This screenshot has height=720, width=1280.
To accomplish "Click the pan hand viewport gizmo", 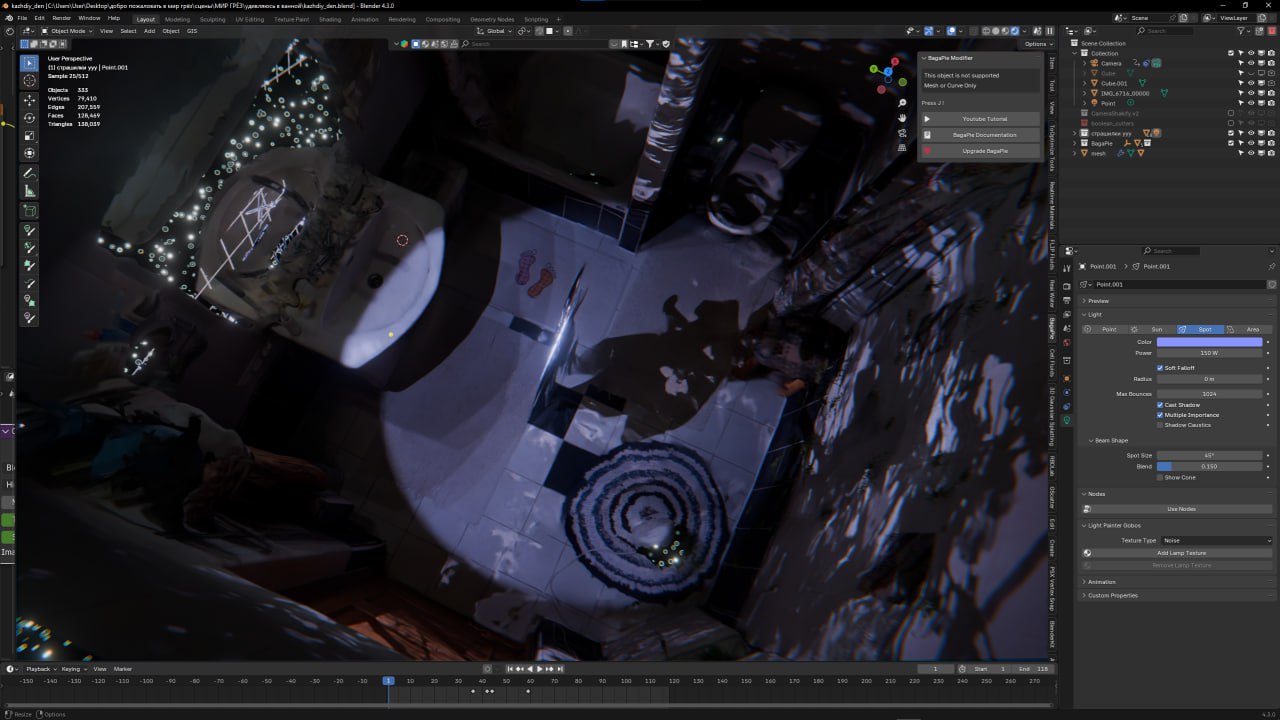I will click(902, 118).
